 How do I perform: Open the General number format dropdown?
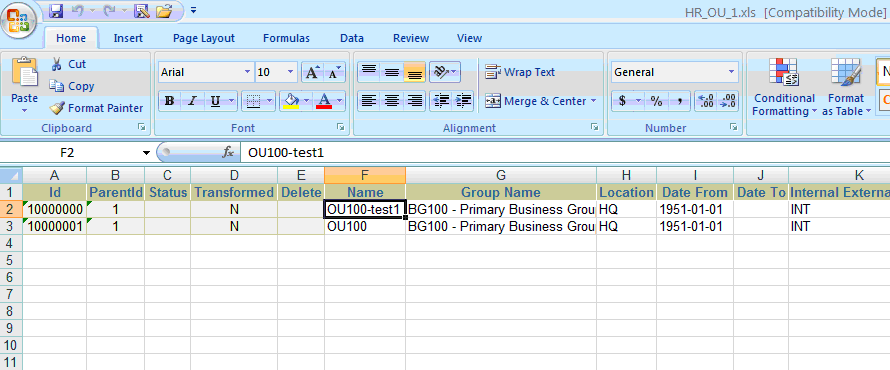tap(732, 72)
